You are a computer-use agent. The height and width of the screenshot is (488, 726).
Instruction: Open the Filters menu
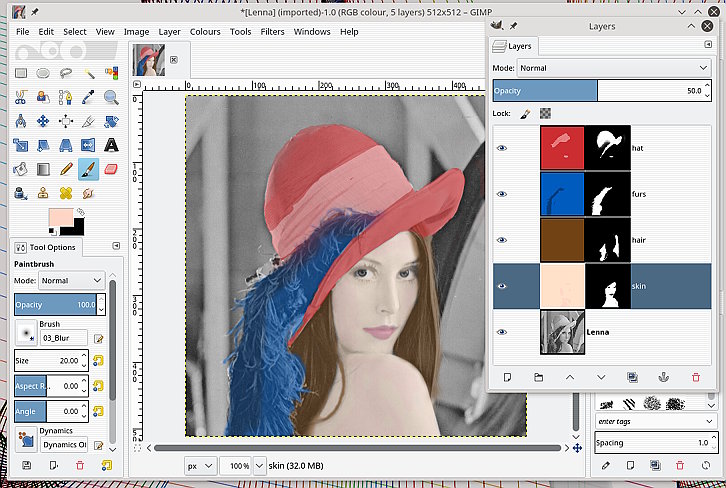(x=272, y=31)
